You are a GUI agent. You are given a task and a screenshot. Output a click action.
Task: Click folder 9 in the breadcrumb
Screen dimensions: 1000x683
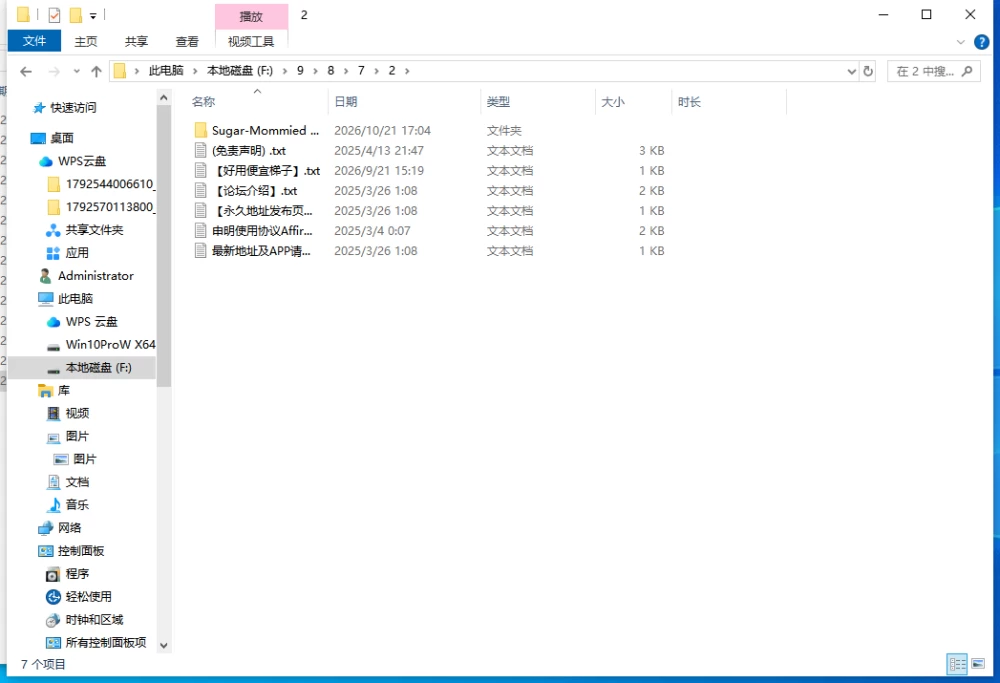(300, 71)
